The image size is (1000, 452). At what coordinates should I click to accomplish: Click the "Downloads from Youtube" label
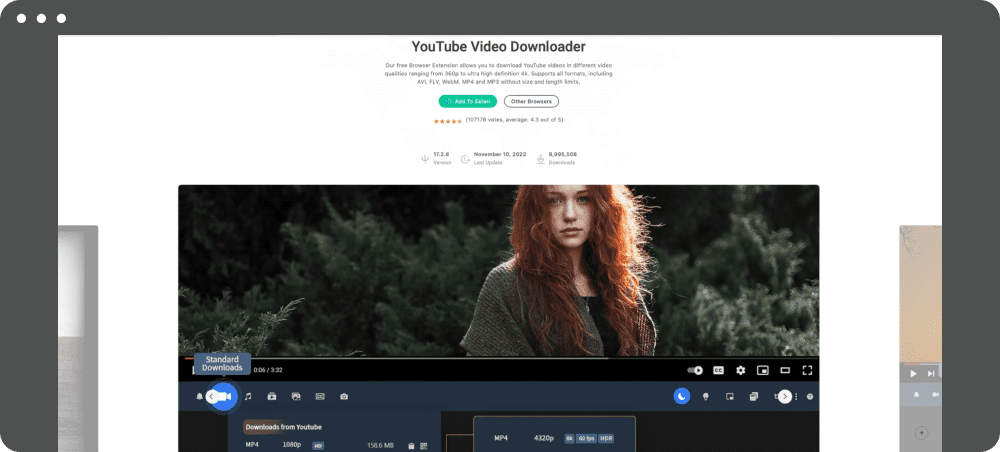click(x=283, y=426)
